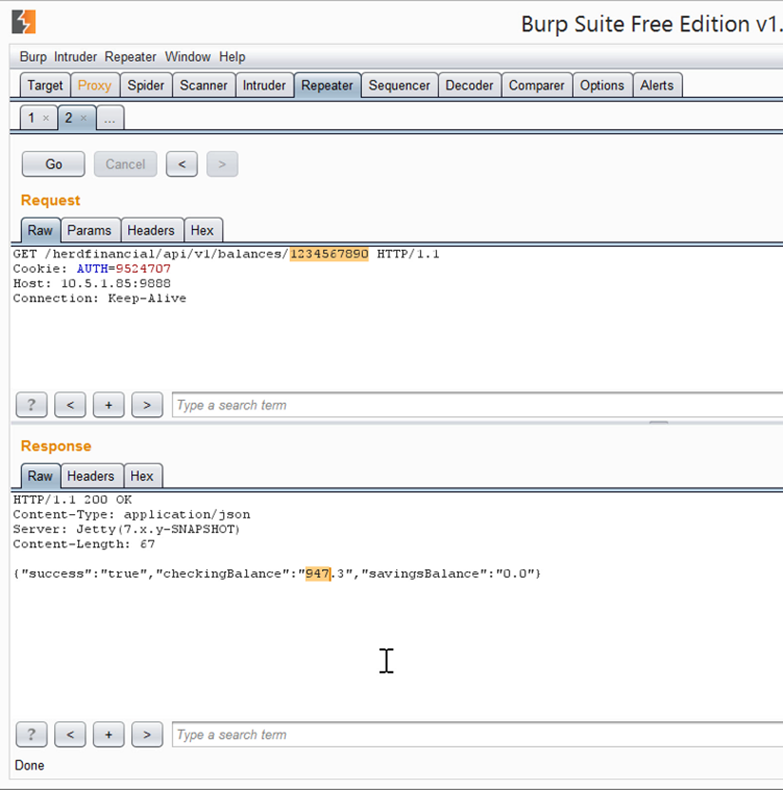Image resolution: width=783 pixels, height=790 pixels.
Task: Click the Server: Jetty header line
Action: pyautogui.click(x=126, y=530)
